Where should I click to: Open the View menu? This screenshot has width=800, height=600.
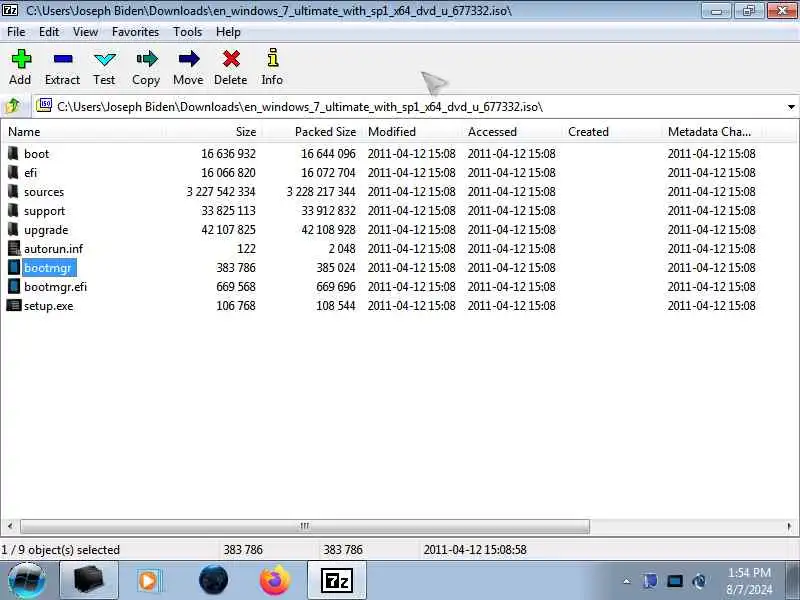click(85, 32)
